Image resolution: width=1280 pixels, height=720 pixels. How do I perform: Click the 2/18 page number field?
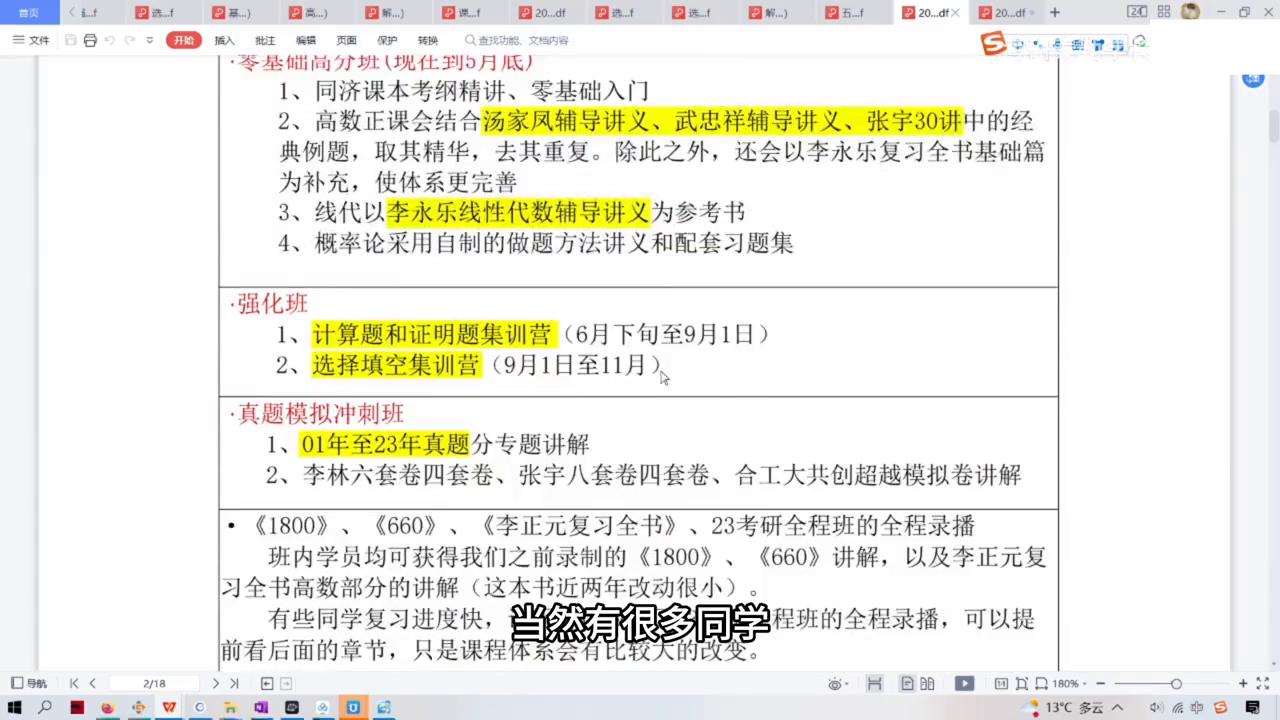pos(155,683)
